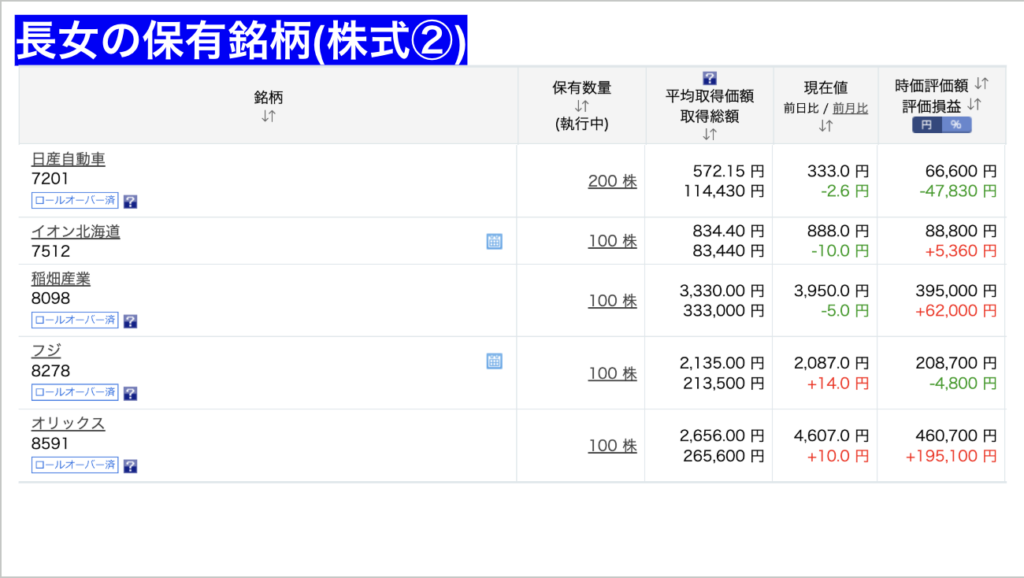Click help icon beside オリックス ロールオーバー済 badge
This screenshot has width=1024, height=578.
(x=130, y=466)
